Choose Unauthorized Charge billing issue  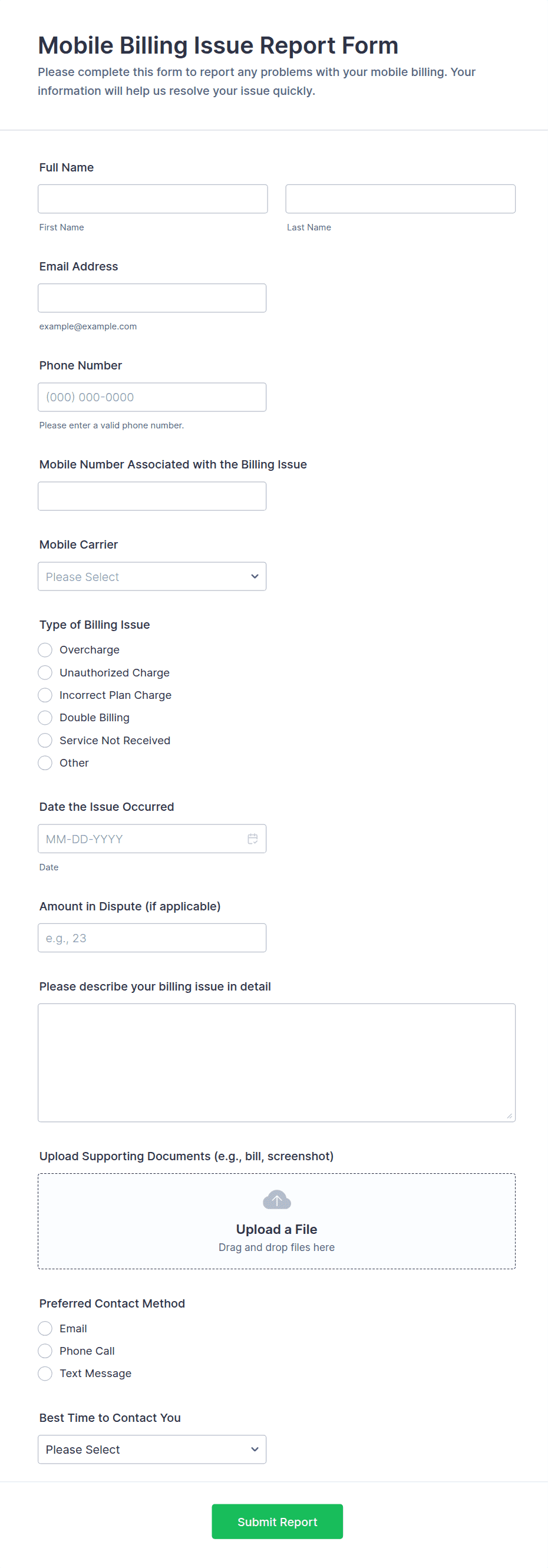(45, 672)
